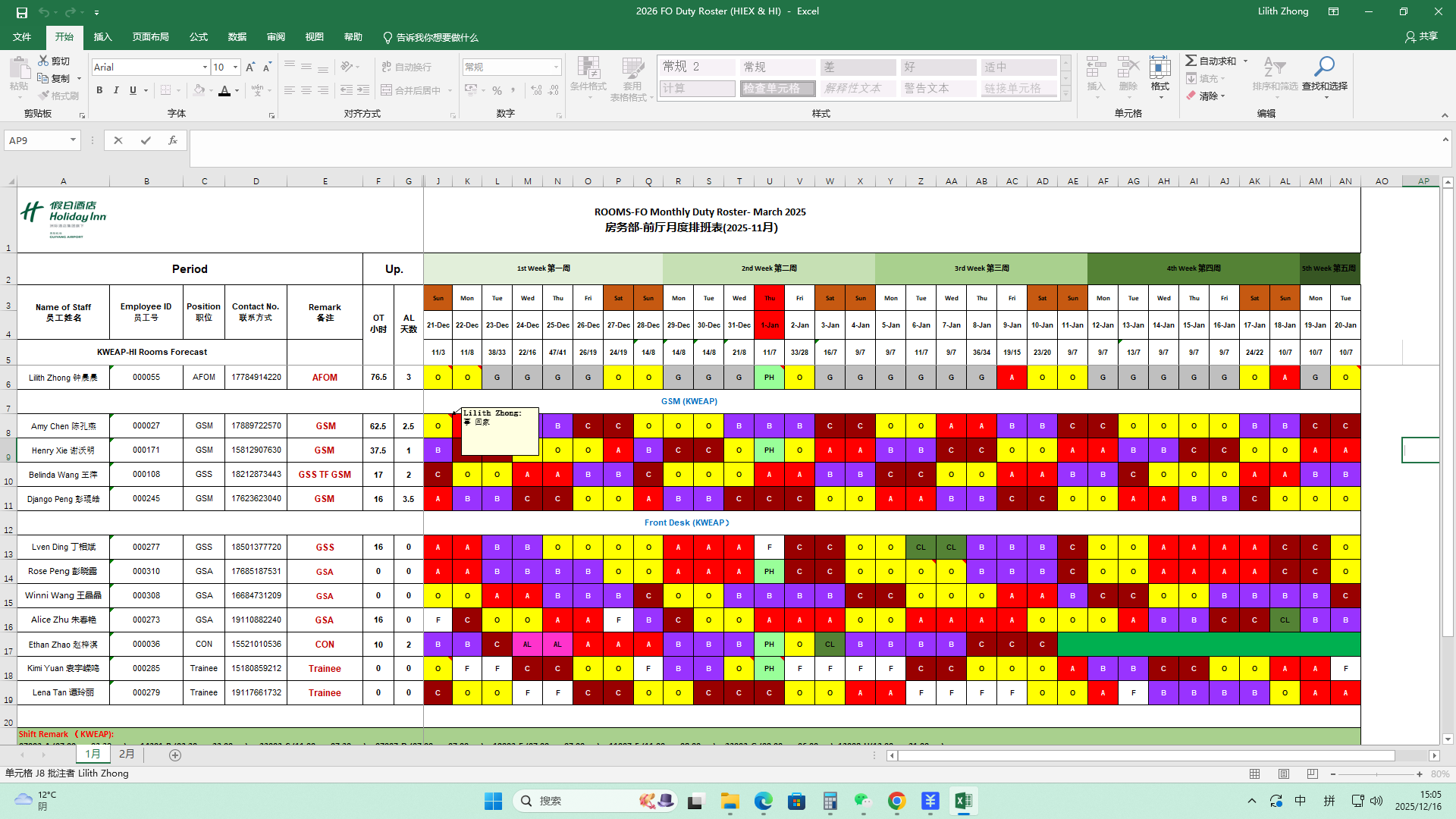Viewport: 1456px width, 819px height.
Task: Expand the font size dropdown
Action: click(235, 67)
